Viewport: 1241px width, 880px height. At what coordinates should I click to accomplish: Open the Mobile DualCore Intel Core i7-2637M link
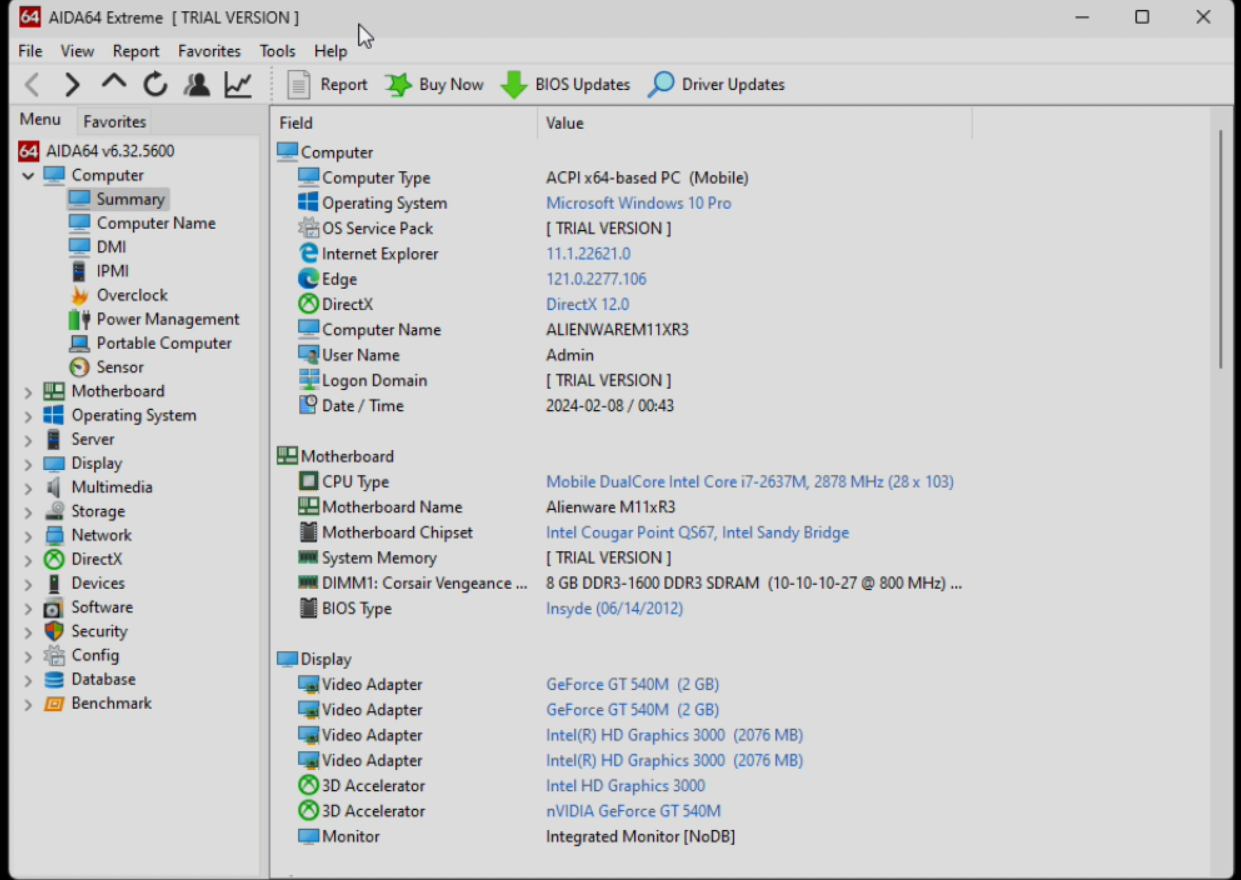click(749, 482)
